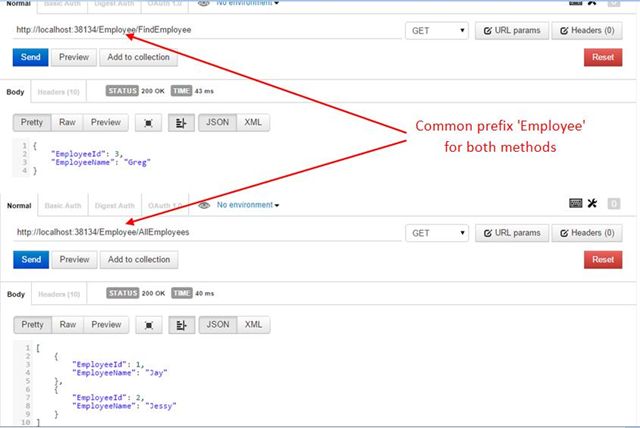Open Headers (10) tab in the 43 ms response
640x428 pixels.
pos(59,92)
